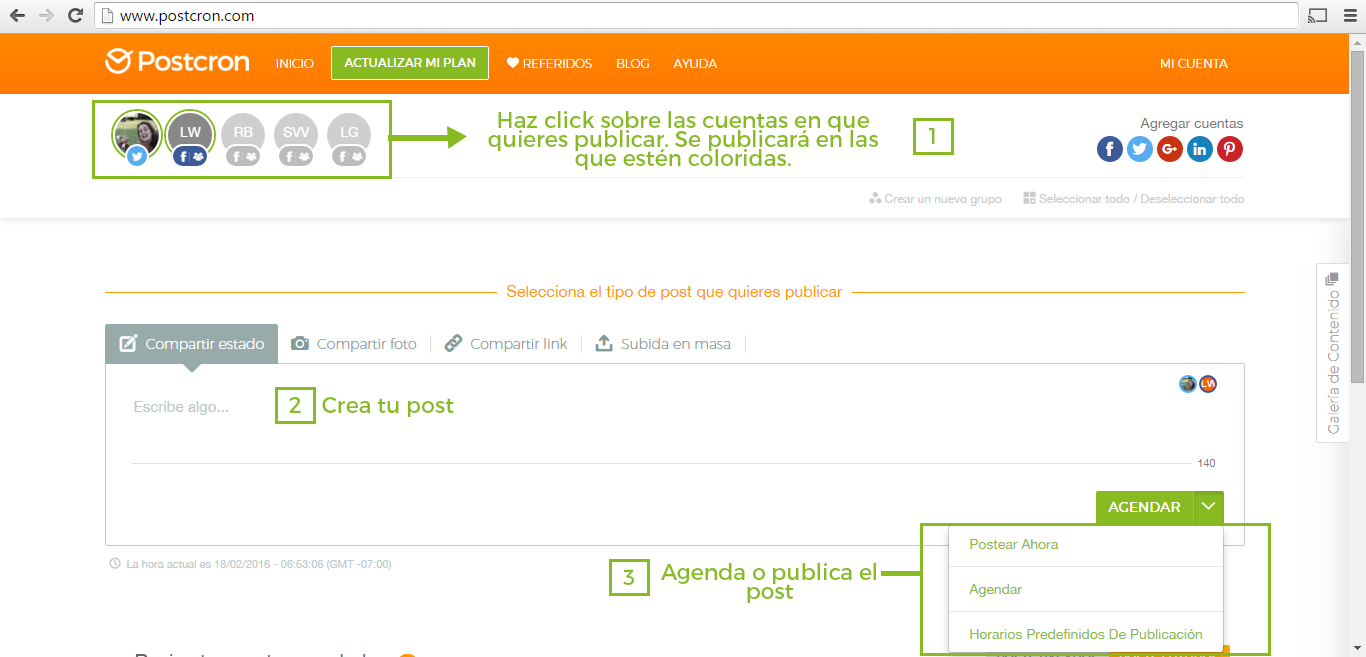Select Horarios Predefinidos De Publicación option
The height and width of the screenshot is (657, 1366).
coord(1085,634)
